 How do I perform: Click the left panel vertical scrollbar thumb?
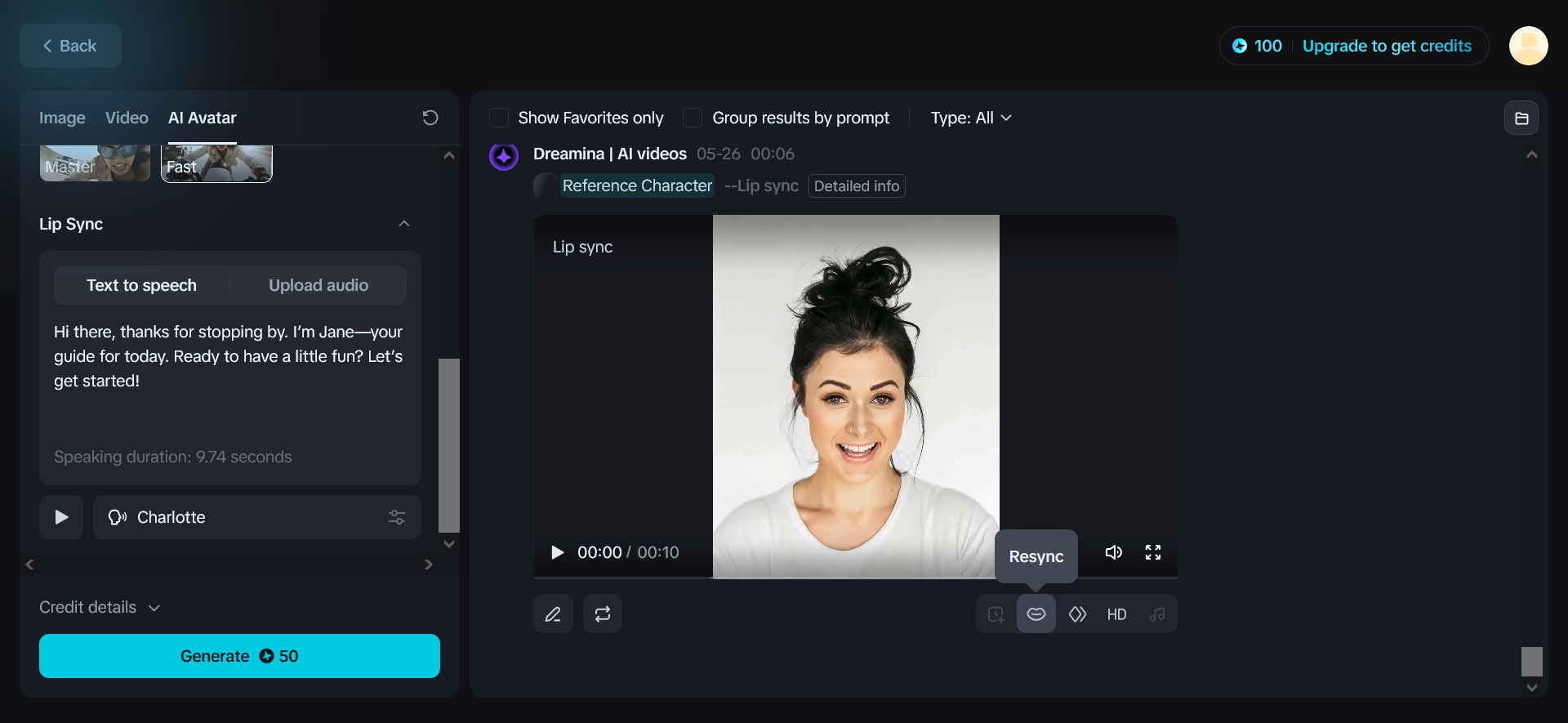pyautogui.click(x=449, y=445)
